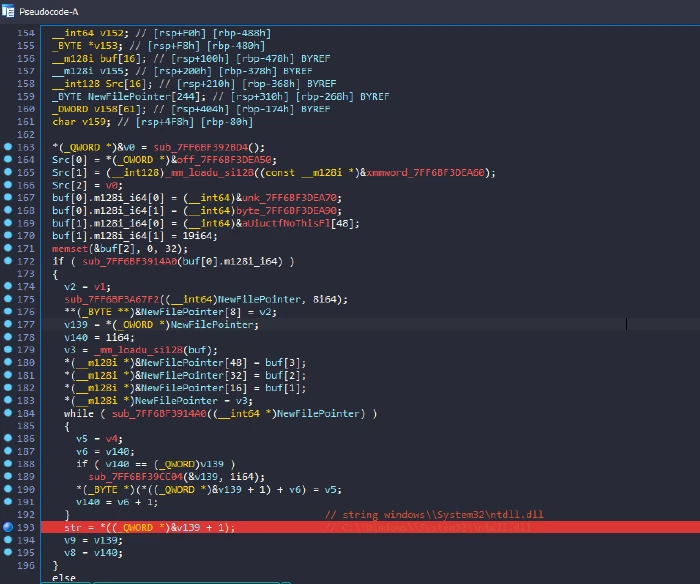Click buf[3] on line 180

point(283,363)
